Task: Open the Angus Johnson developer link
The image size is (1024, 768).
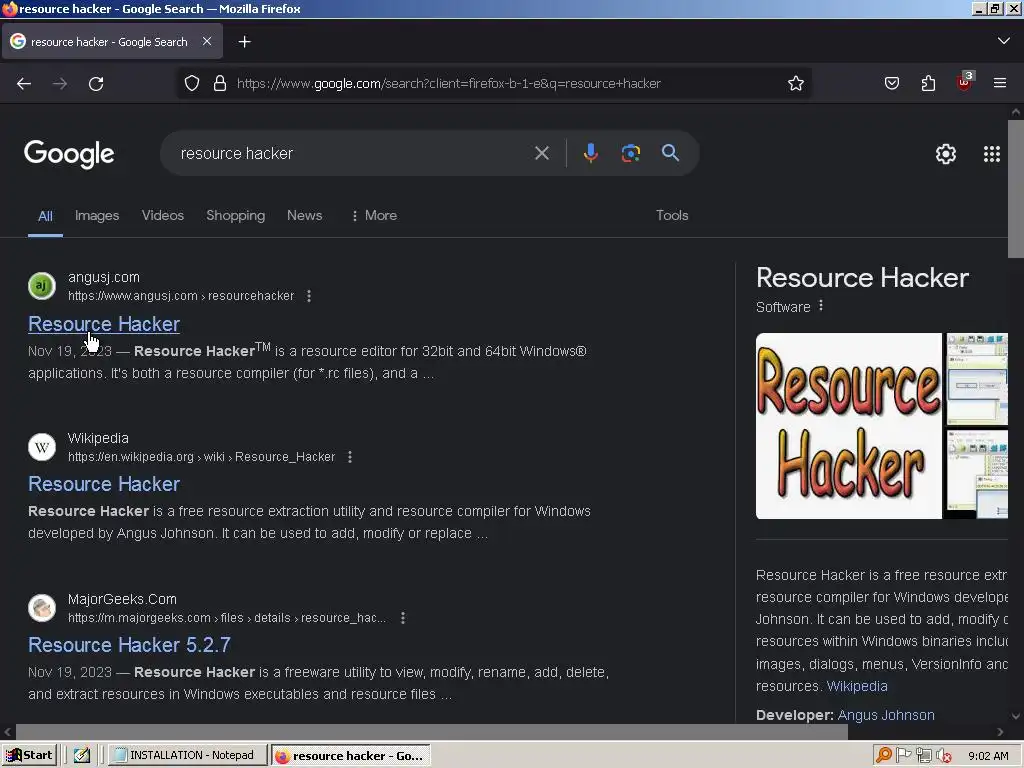Action: [886, 715]
